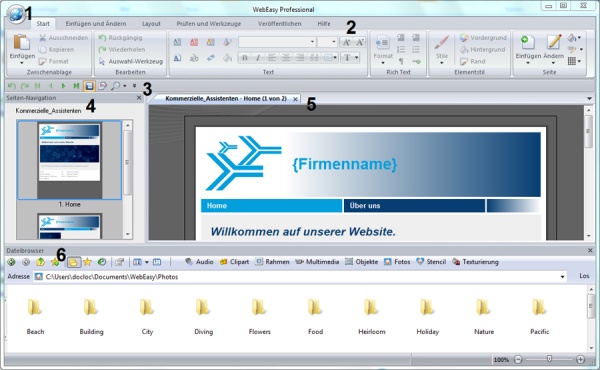The height and width of the screenshot is (370, 600).
Task: Expand the Seite Ändern dropdown
Action: (553, 63)
